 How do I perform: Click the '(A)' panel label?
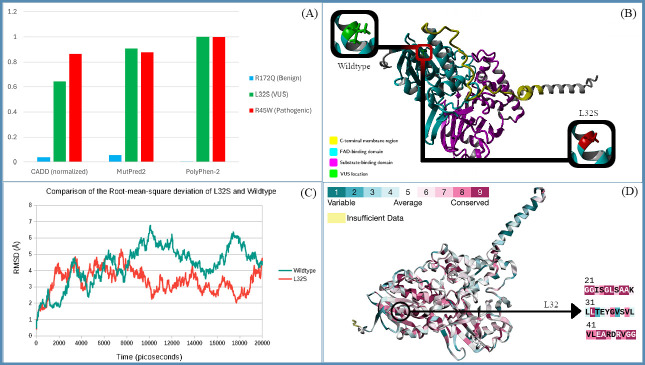click(x=309, y=14)
